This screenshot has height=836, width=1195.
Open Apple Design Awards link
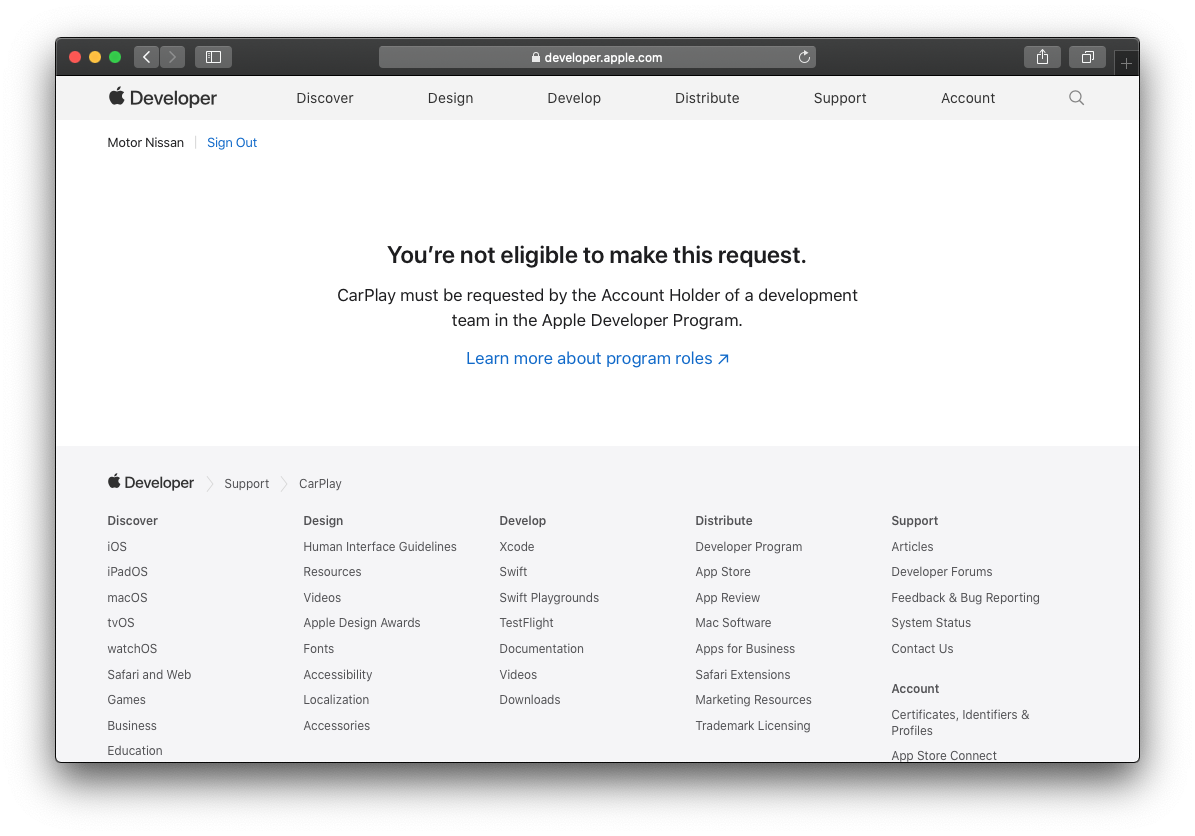point(362,623)
